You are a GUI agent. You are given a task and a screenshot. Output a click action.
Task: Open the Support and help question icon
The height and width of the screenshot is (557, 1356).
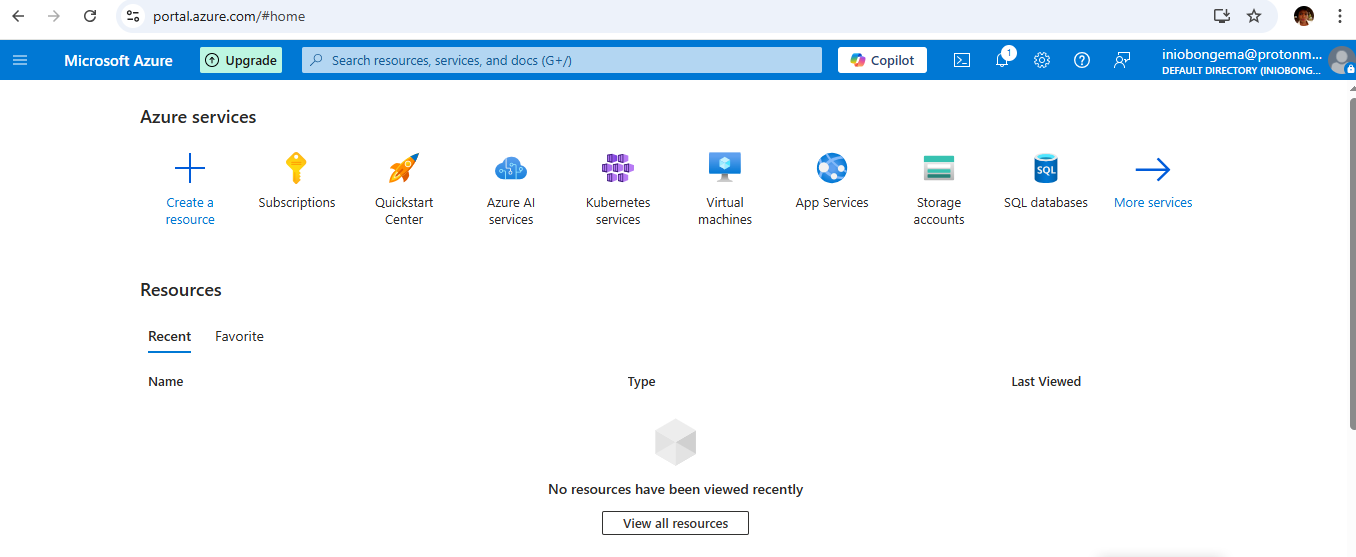[1082, 60]
